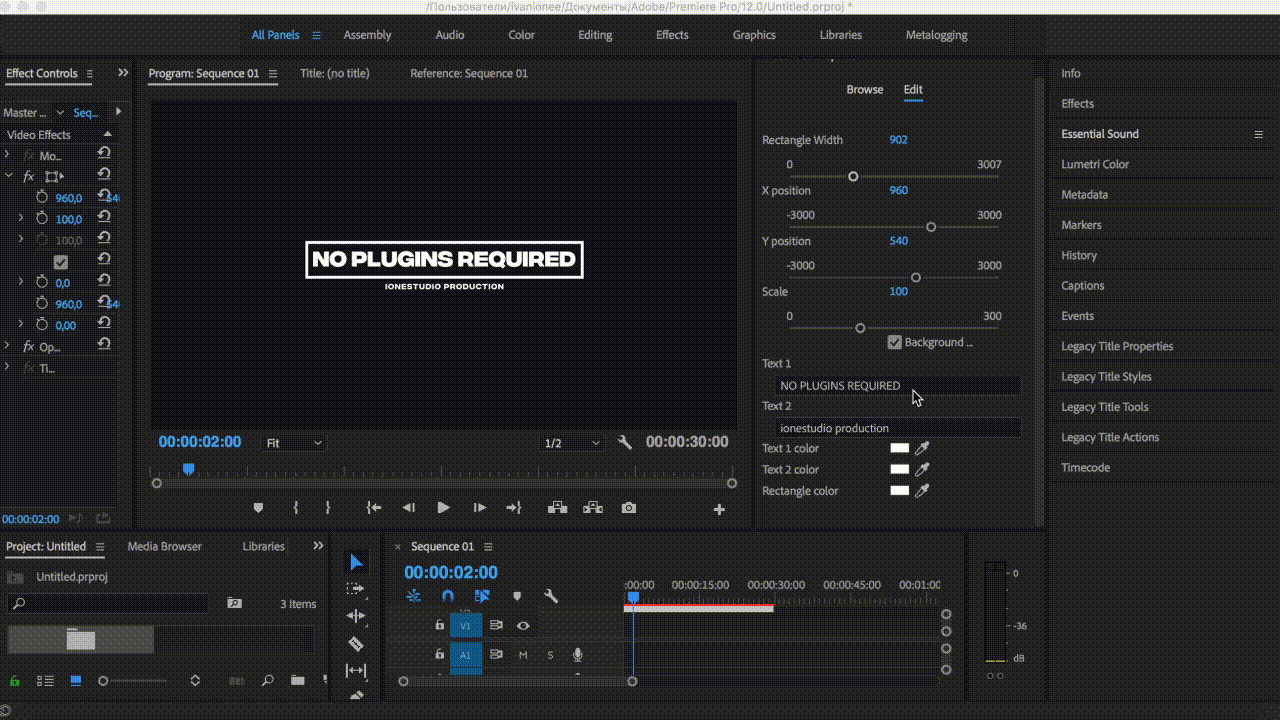
Task: Select the Razor tool
Action: coord(356,644)
